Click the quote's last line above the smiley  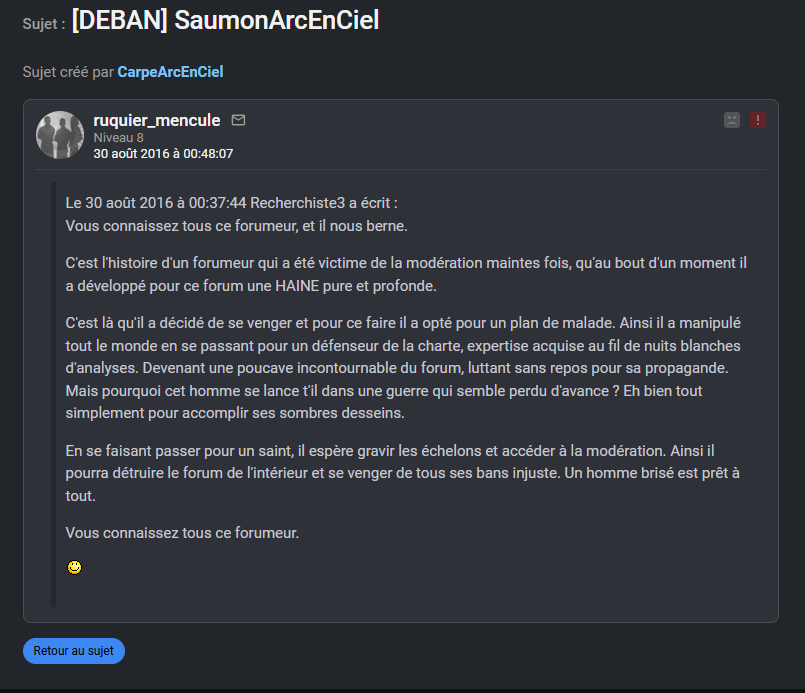click(x=182, y=532)
